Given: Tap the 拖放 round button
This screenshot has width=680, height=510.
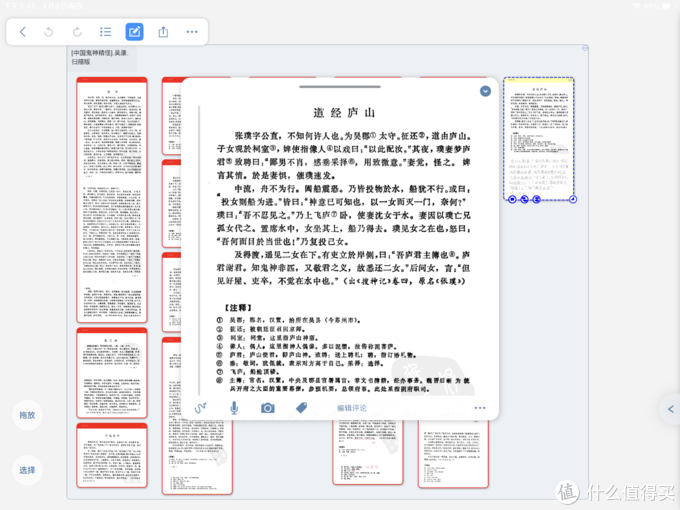Looking at the screenshot, I should (27, 415).
